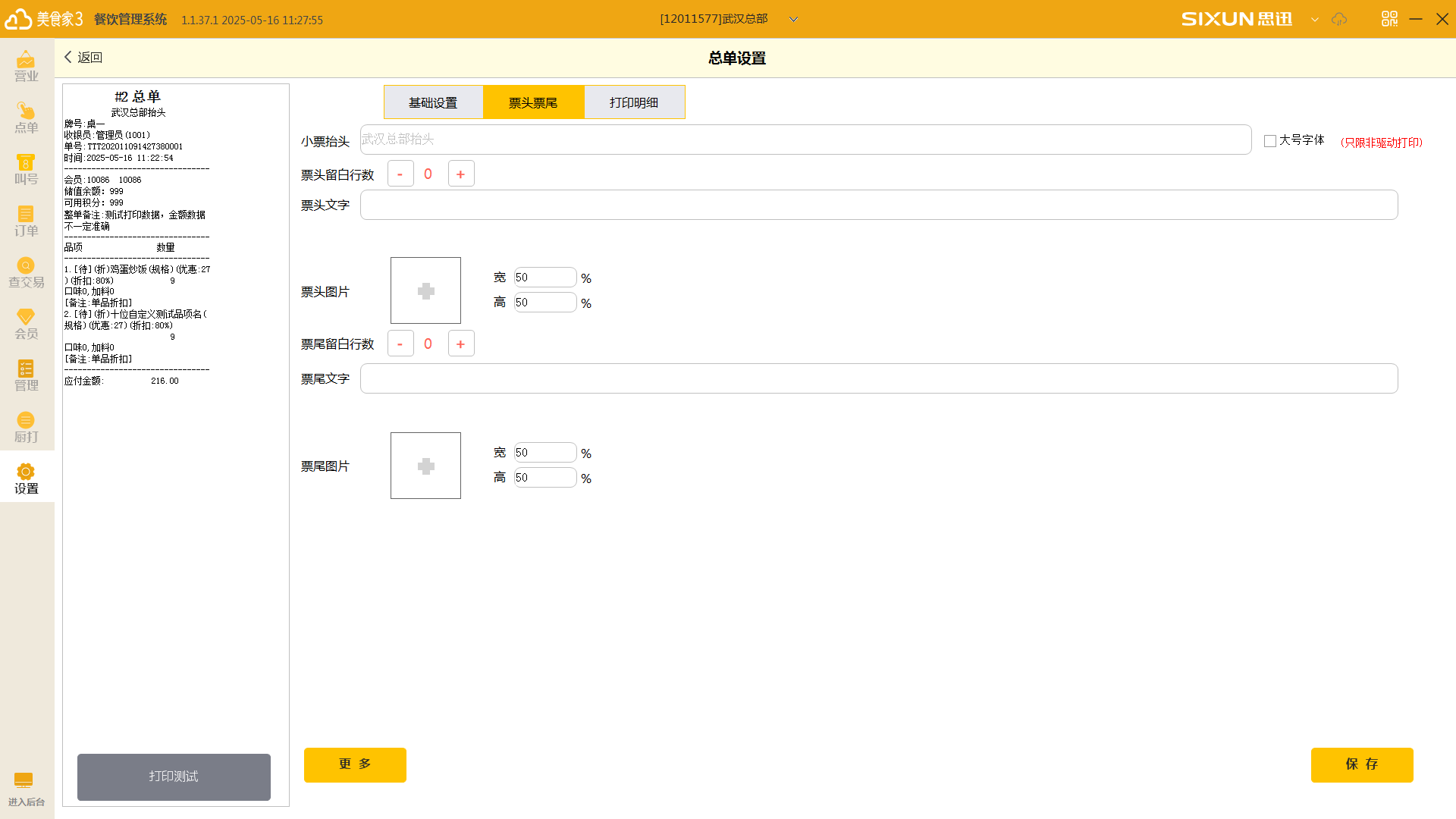Focus the 小票抬头 input field
The width and height of the screenshot is (1456, 819).
pos(805,140)
